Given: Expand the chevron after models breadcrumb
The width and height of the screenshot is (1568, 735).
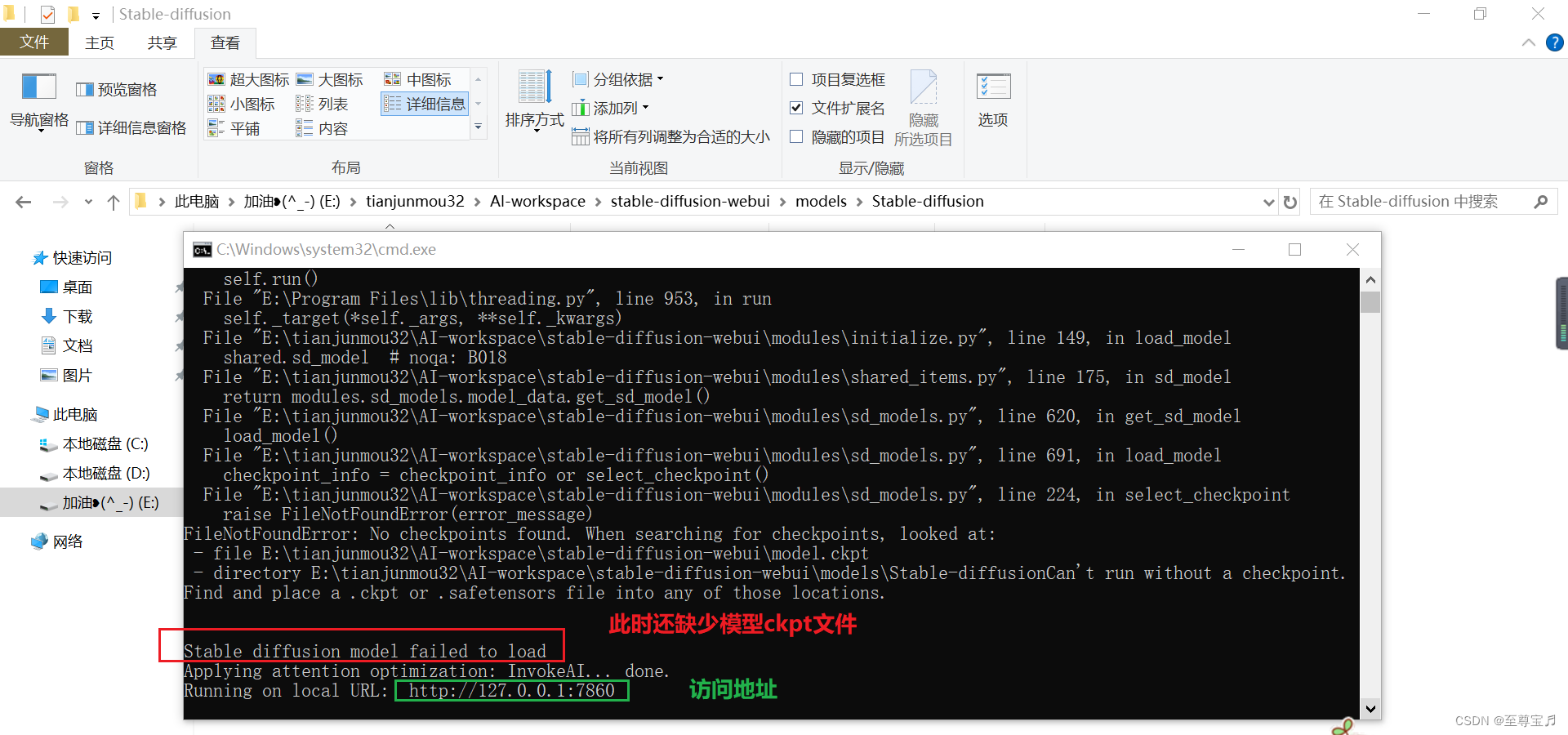Looking at the screenshot, I should (x=859, y=202).
